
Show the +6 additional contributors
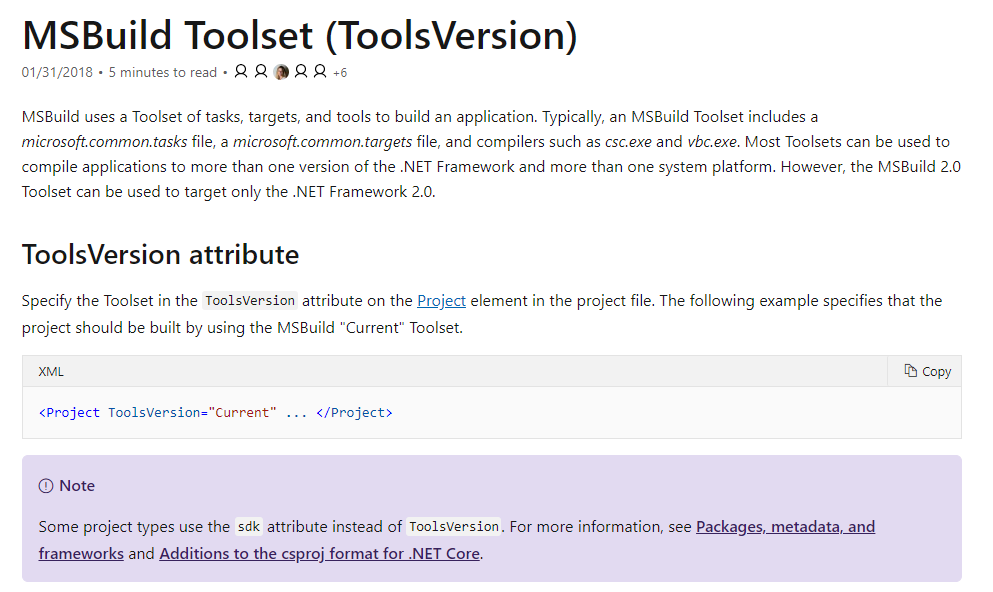coord(340,73)
